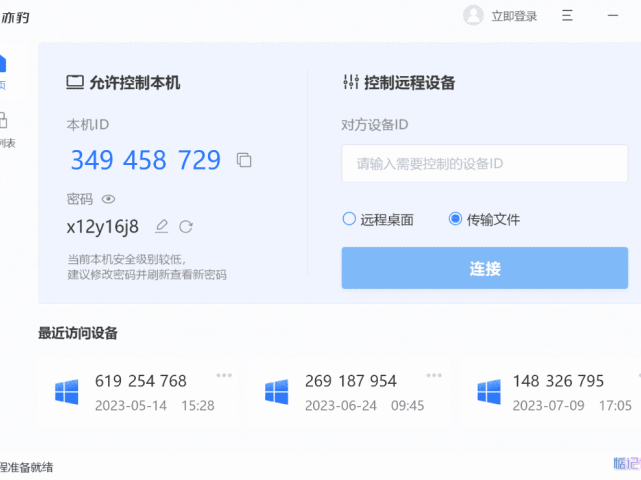Viewport: 641px width, 480px height.
Task: Open more options for device 619 254 768
Action: click(x=224, y=375)
